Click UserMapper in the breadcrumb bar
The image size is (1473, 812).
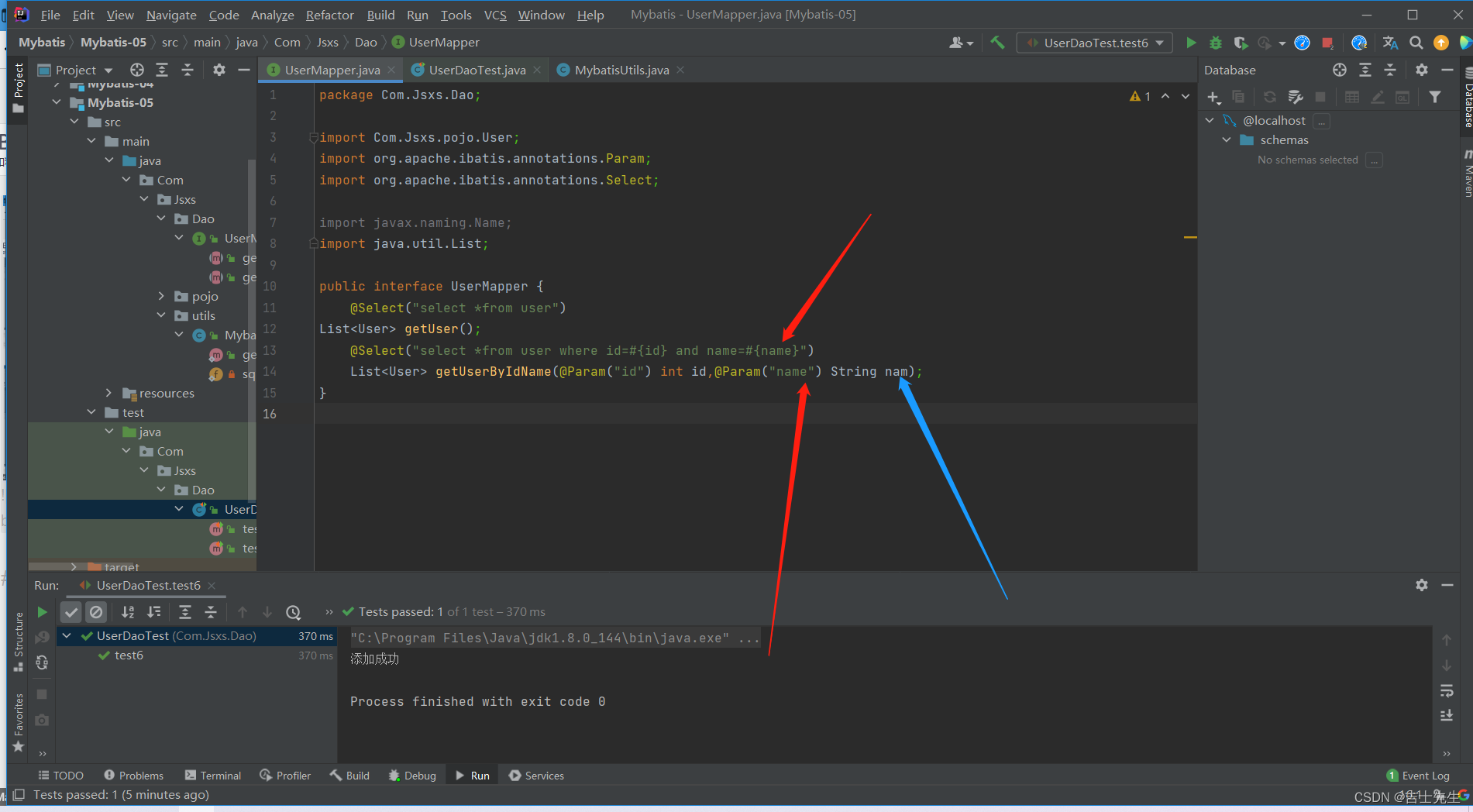click(444, 43)
